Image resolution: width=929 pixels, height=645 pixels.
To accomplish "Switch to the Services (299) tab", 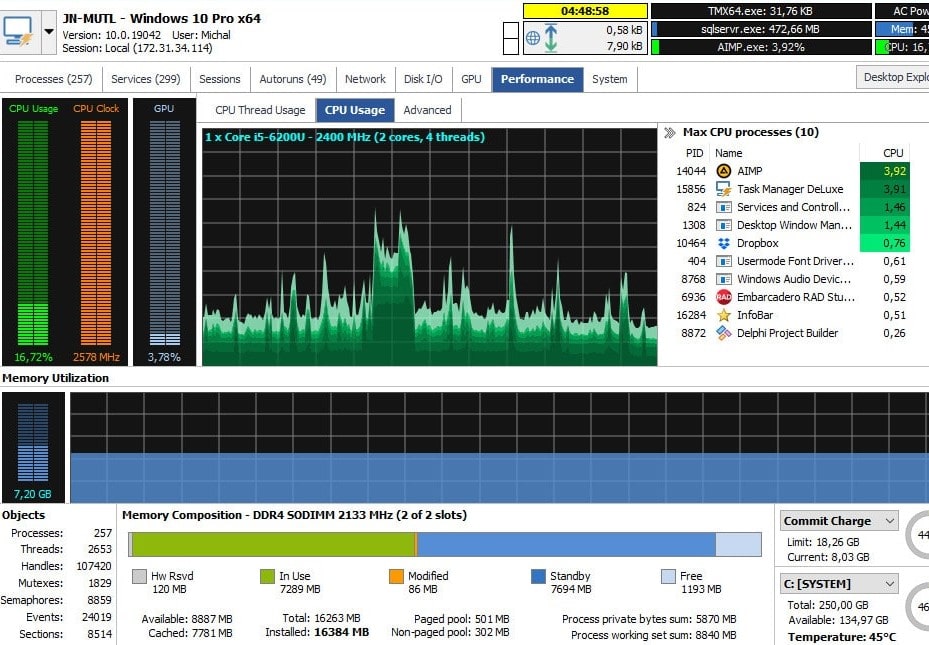I will click(x=146, y=79).
